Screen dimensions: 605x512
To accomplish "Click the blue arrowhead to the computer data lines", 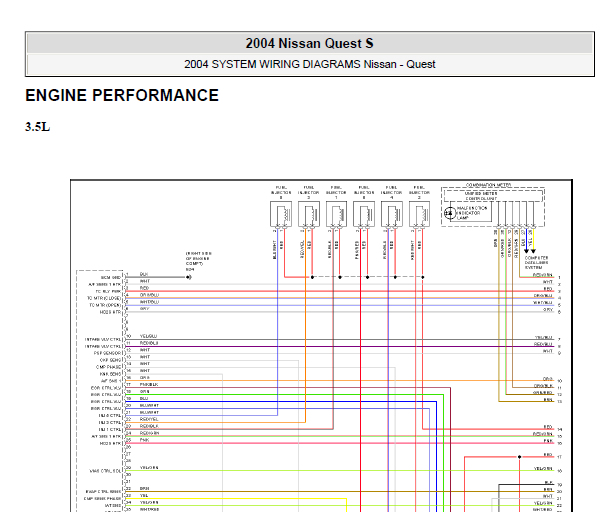I will 526,251.
